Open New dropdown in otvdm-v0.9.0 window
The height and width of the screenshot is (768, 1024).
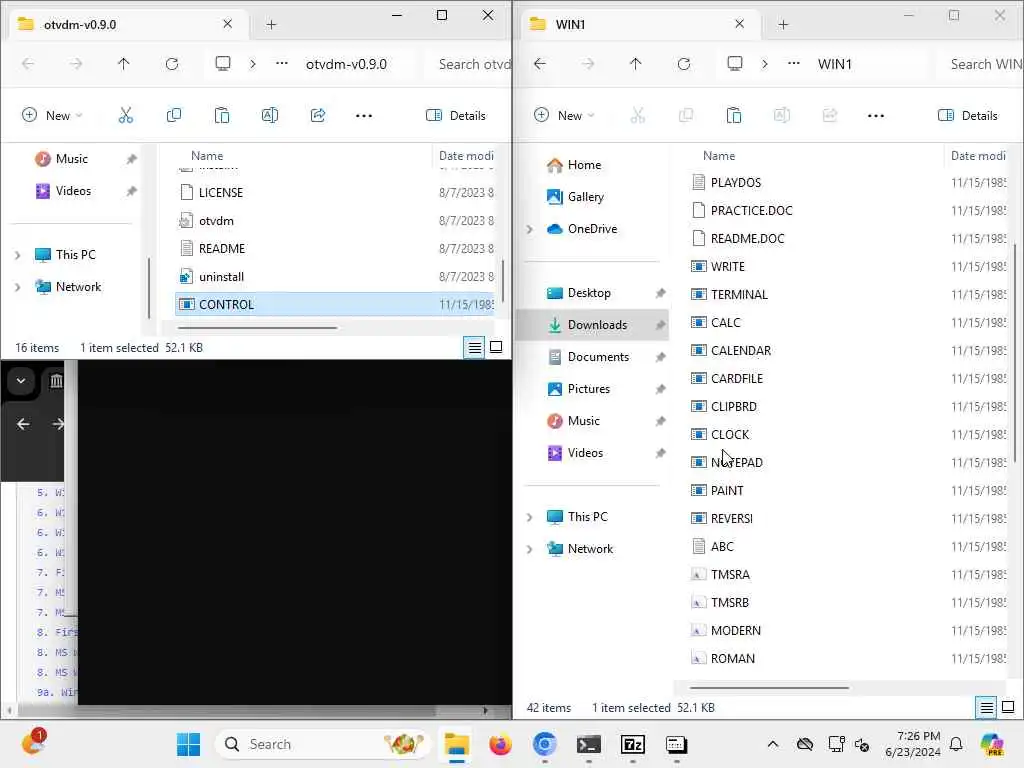pyautogui.click(x=53, y=116)
